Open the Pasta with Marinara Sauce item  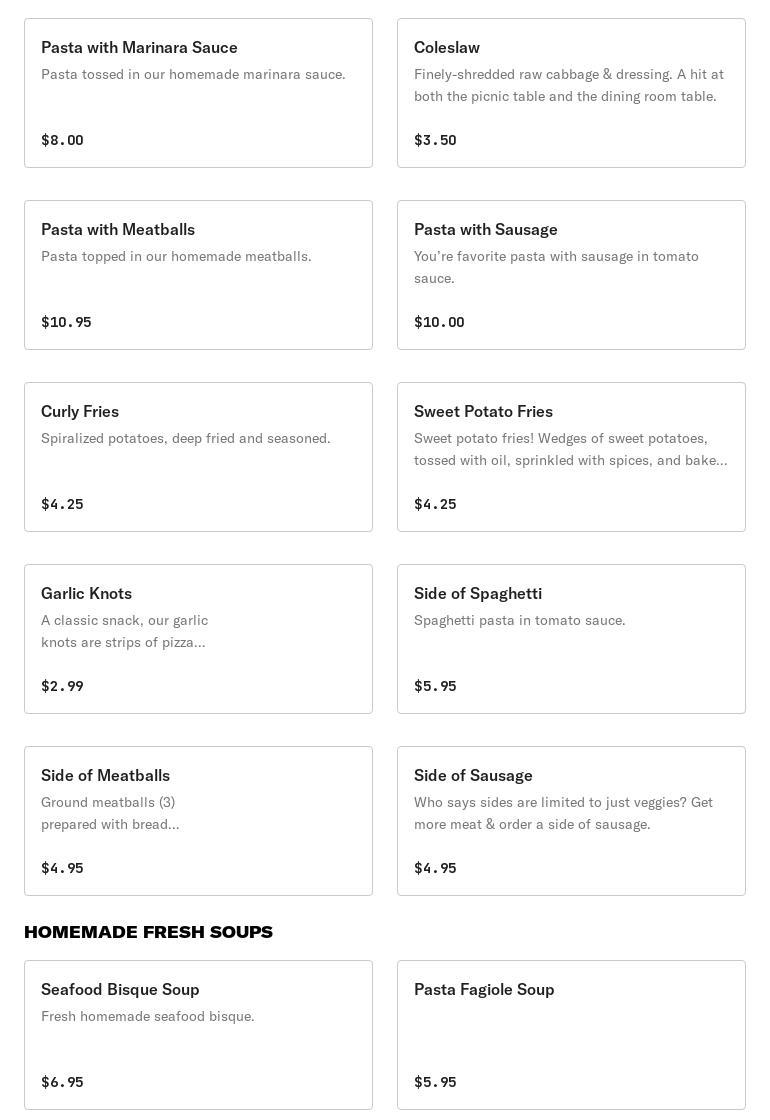(x=198, y=93)
